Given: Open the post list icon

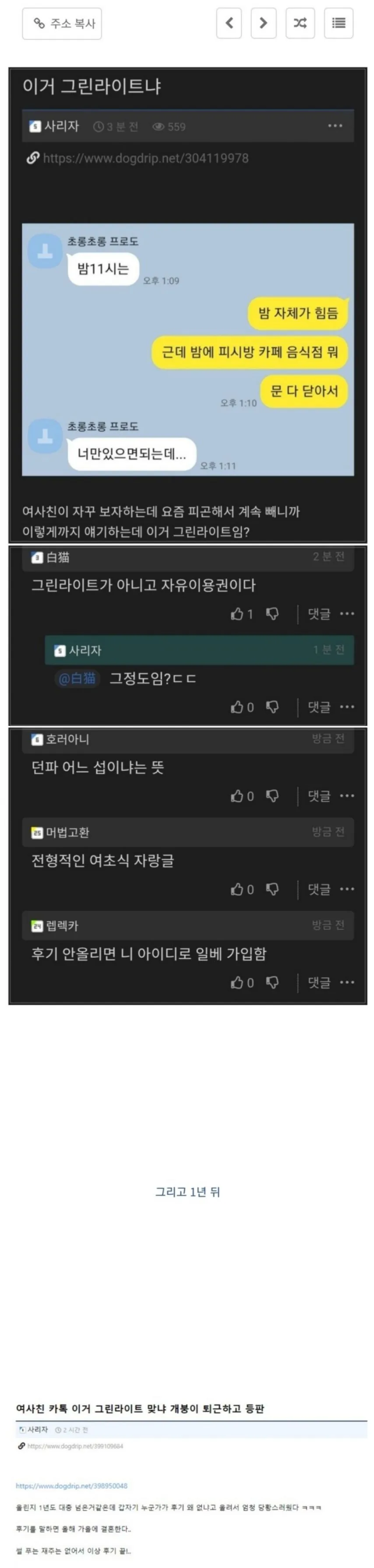Looking at the screenshot, I should (x=339, y=24).
